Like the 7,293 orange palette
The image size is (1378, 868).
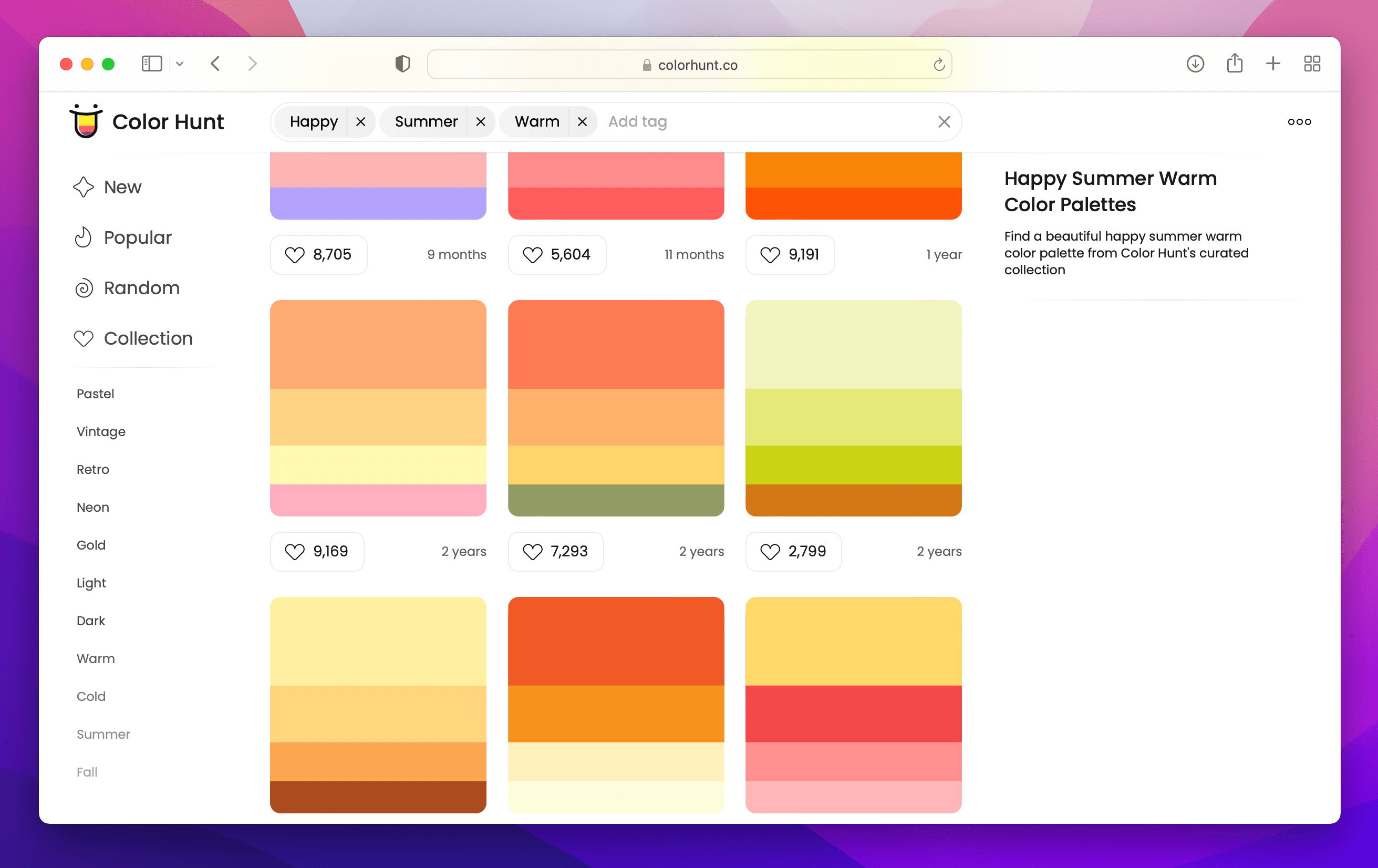point(532,551)
